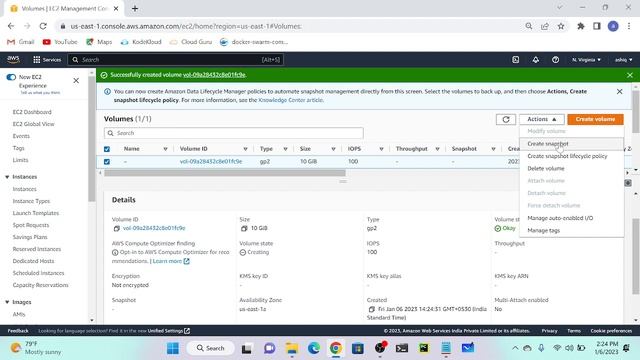Open Chrome extensions puzzle icon
This screenshot has width=640, height=360.
(580, 26)
